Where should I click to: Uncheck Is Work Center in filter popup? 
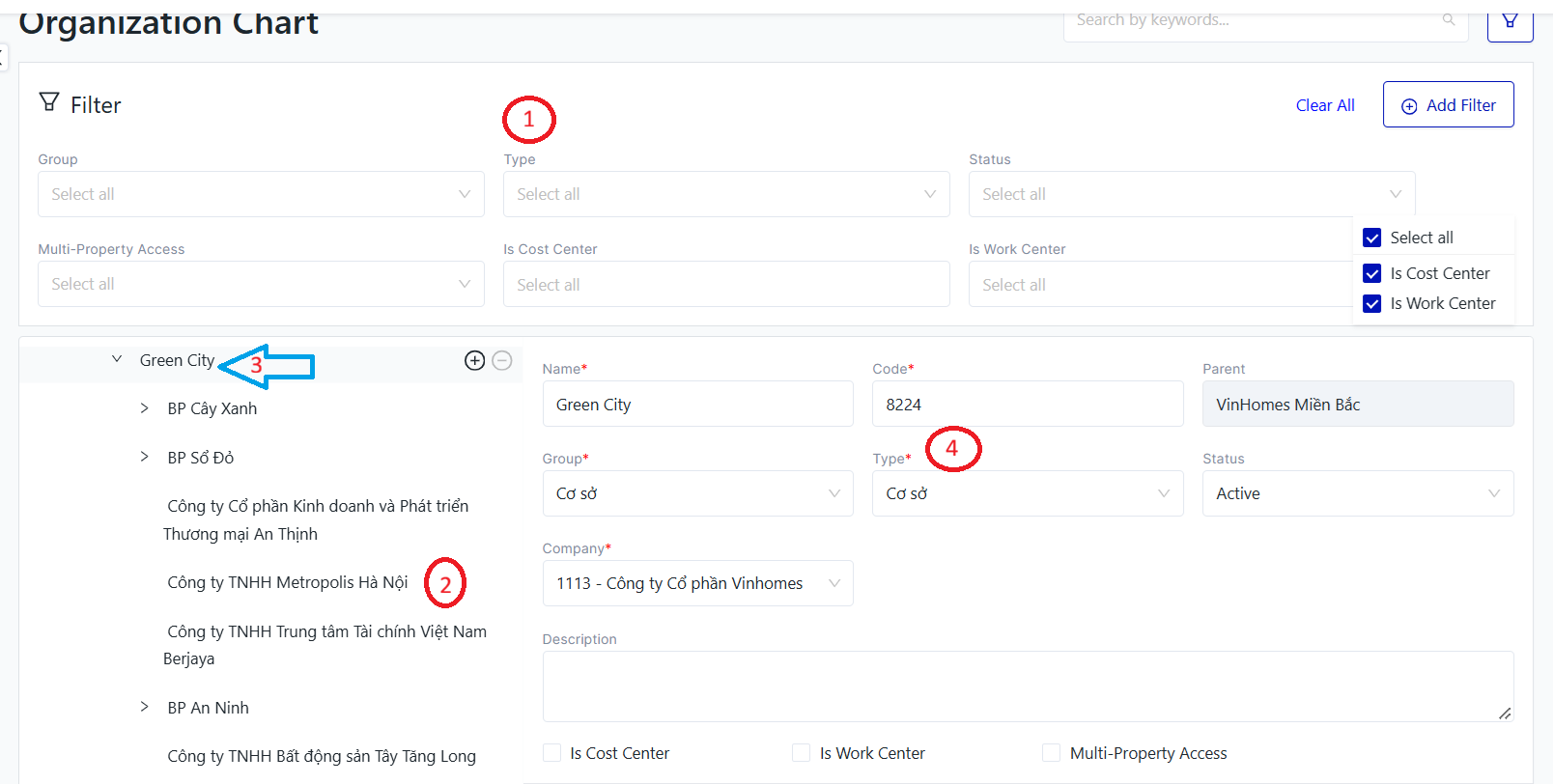point(1371,303)
